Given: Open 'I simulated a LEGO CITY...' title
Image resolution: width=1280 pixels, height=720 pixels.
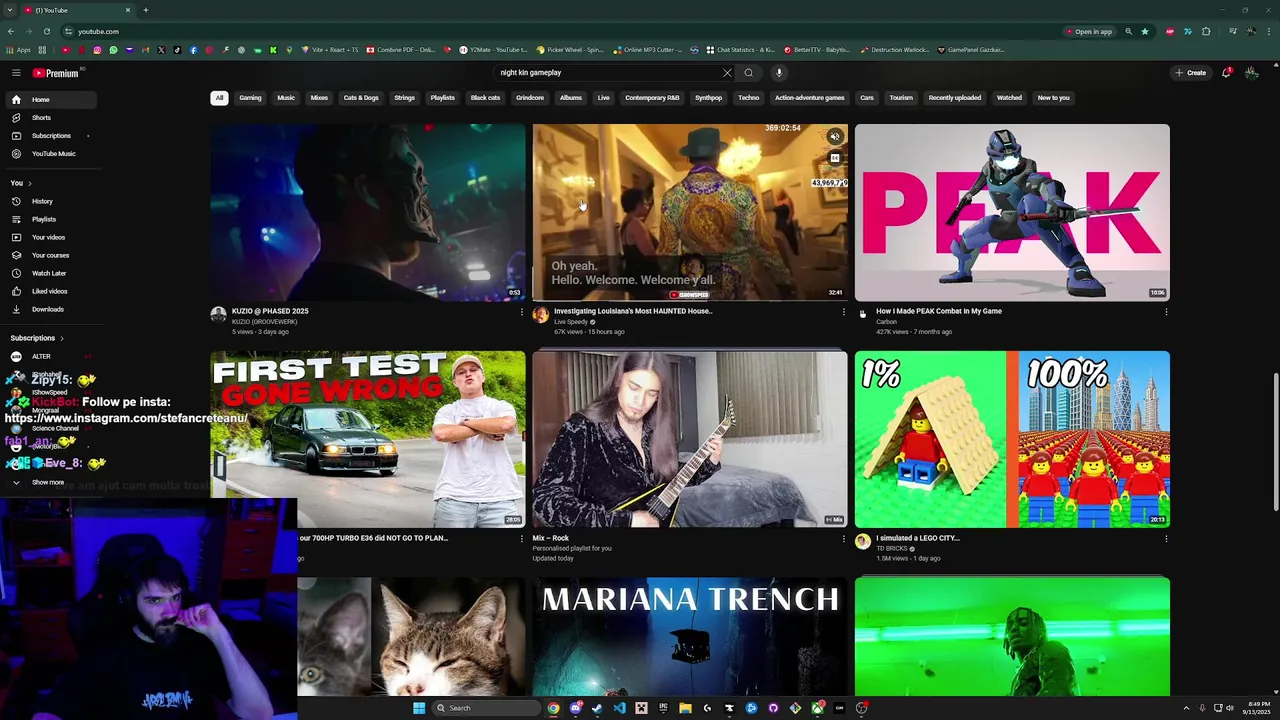Looking at the screenshot, I should [x=918, y=538].
